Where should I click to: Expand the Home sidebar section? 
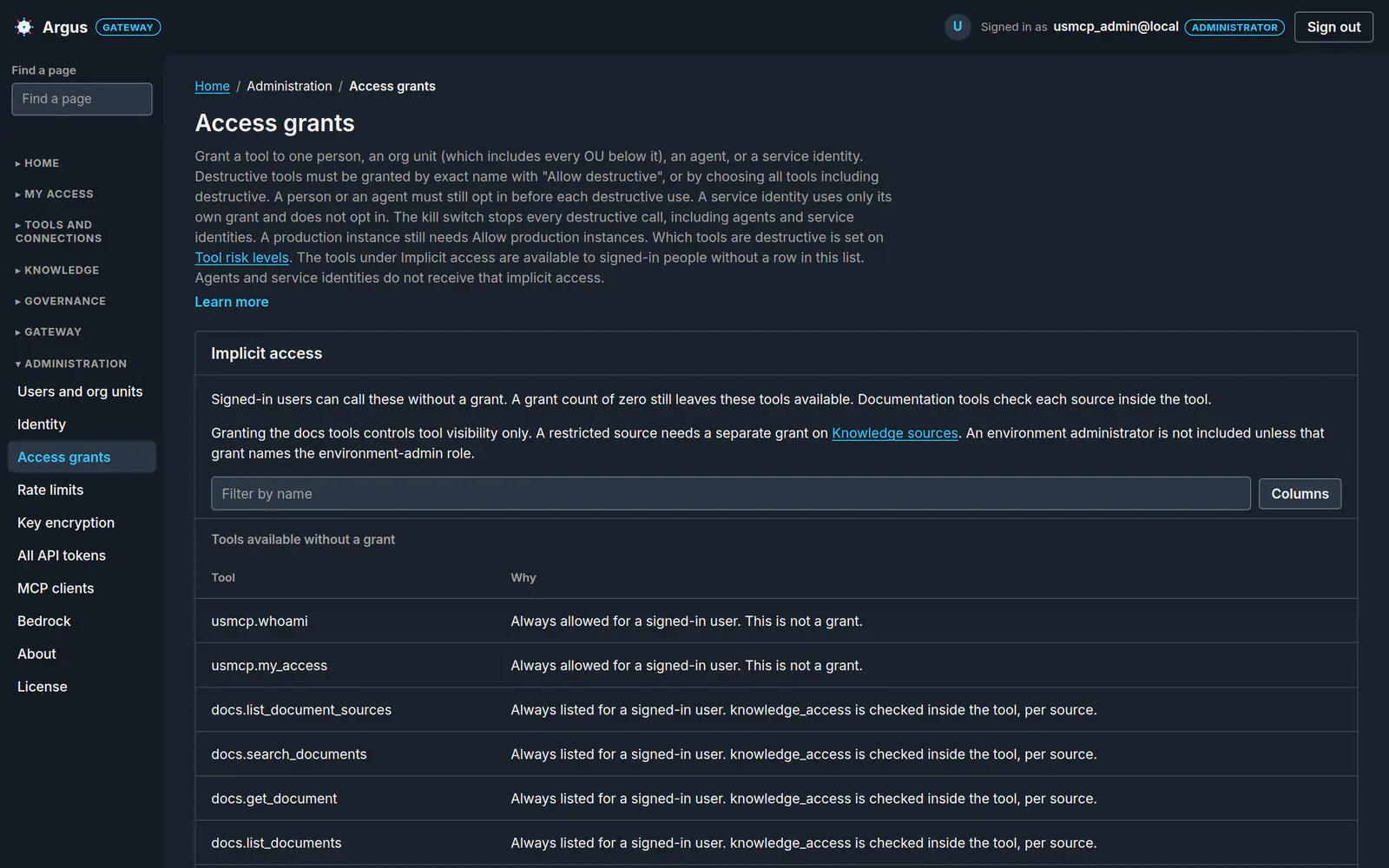pyautogui.click(x=37, y=163)
